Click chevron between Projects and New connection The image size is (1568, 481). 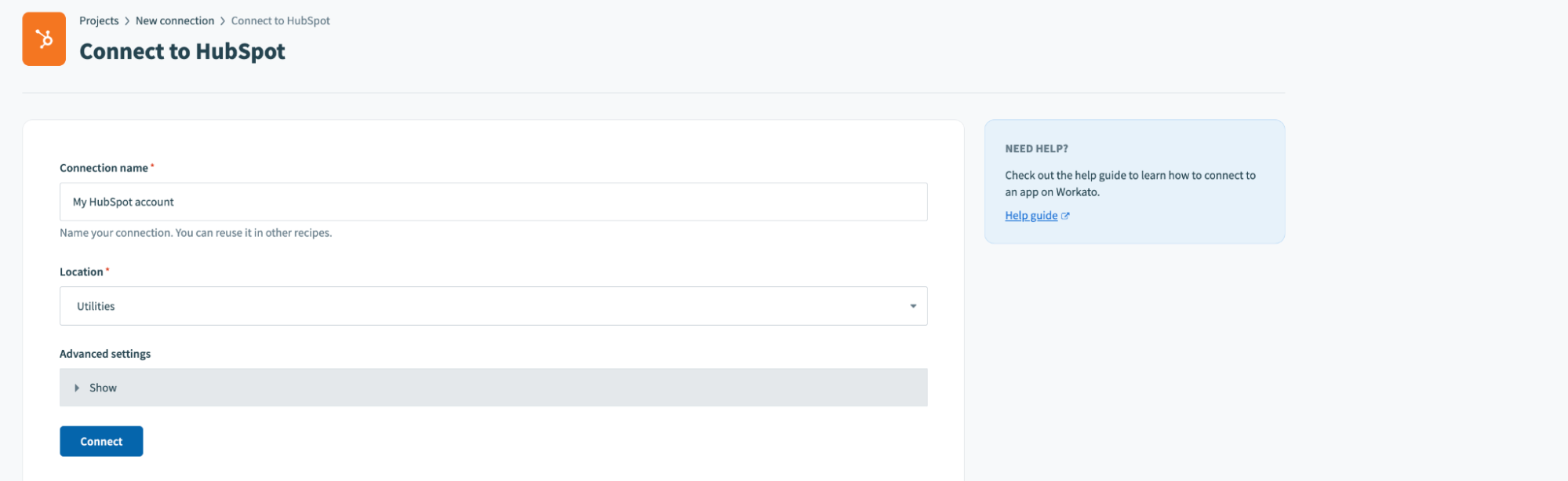127,21
